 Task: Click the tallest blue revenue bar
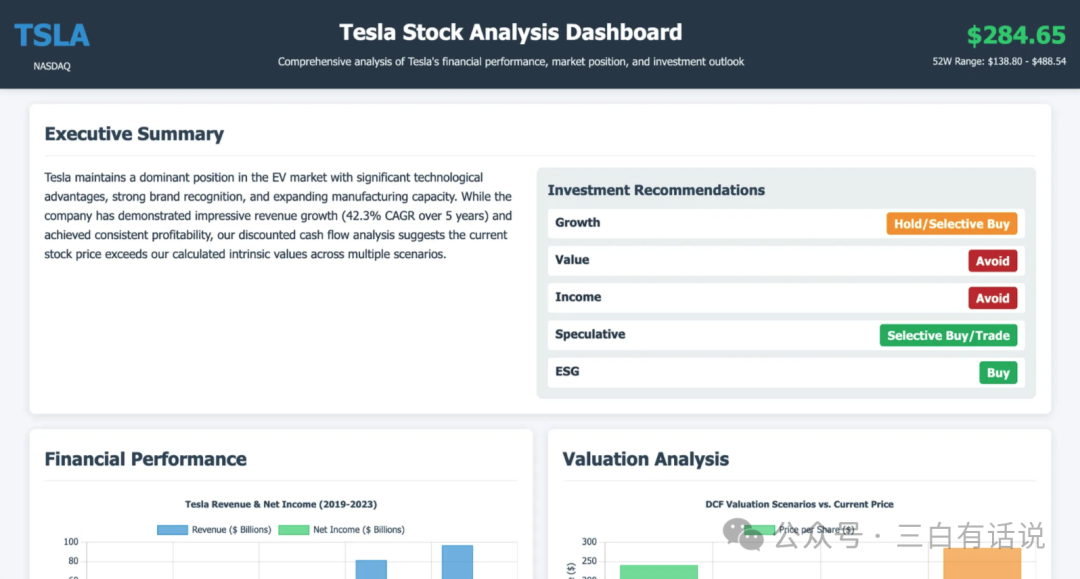coord(457,561)
